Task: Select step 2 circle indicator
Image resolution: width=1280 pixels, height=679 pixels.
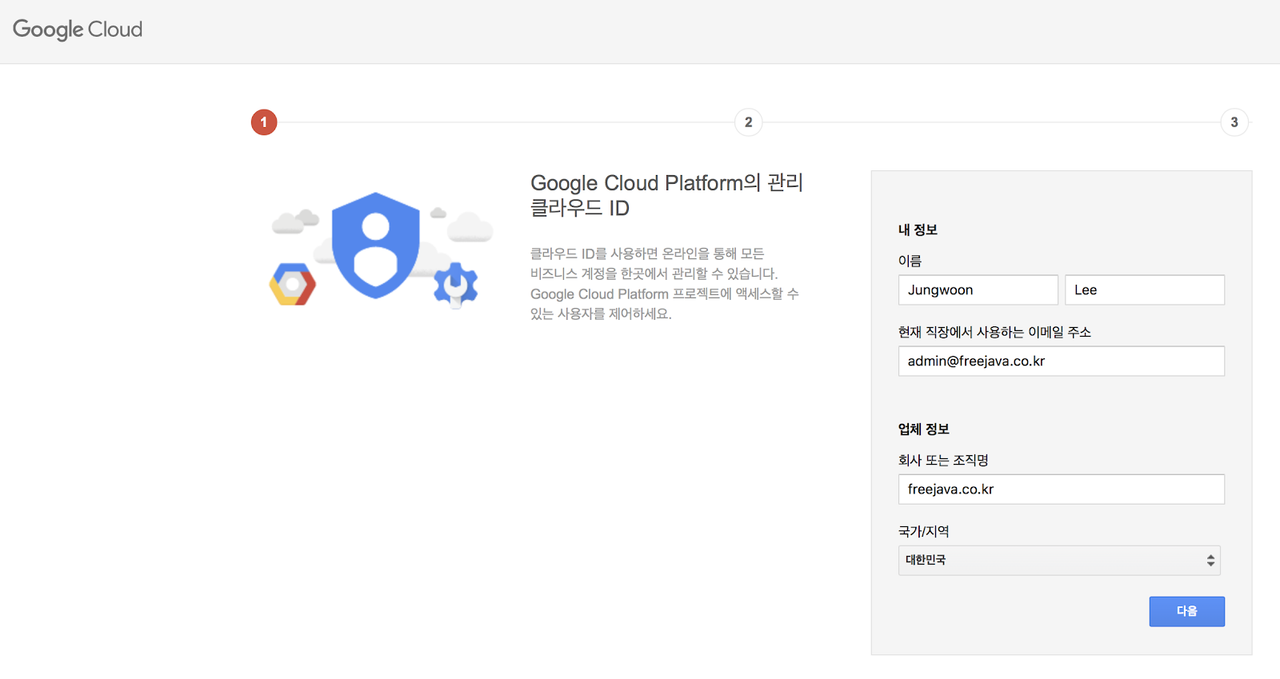Action: pos(748,122)
